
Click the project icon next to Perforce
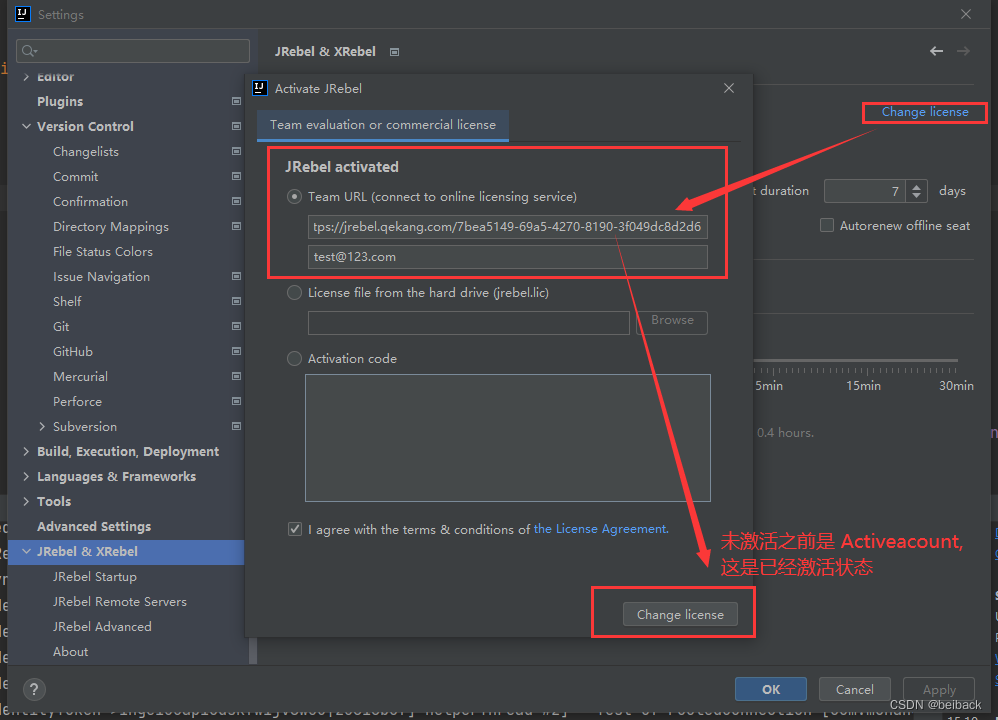(x=236, y=401)
